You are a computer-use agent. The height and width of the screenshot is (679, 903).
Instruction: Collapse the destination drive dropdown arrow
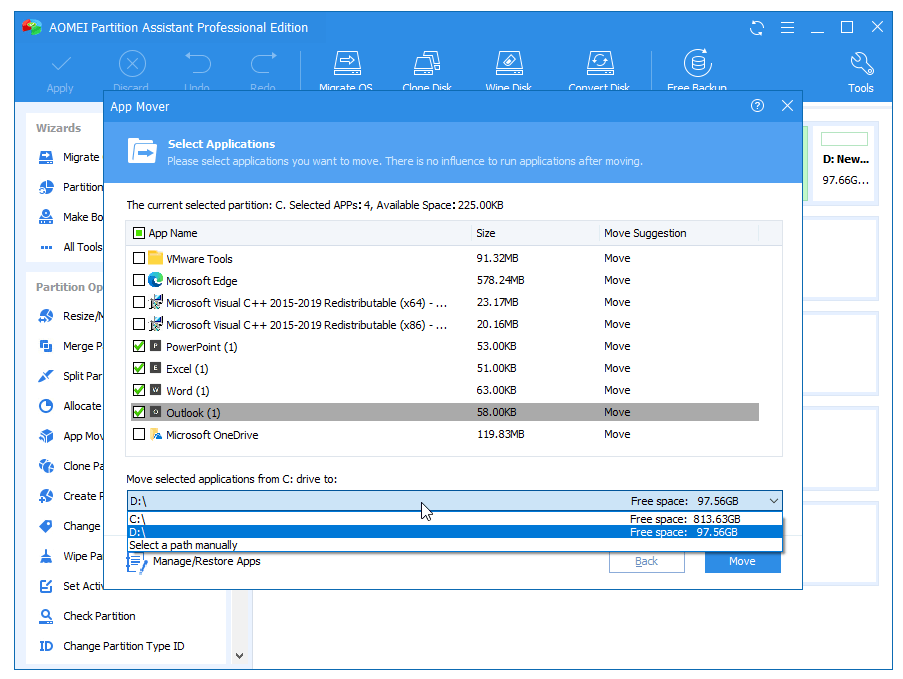tap(773, 501)
